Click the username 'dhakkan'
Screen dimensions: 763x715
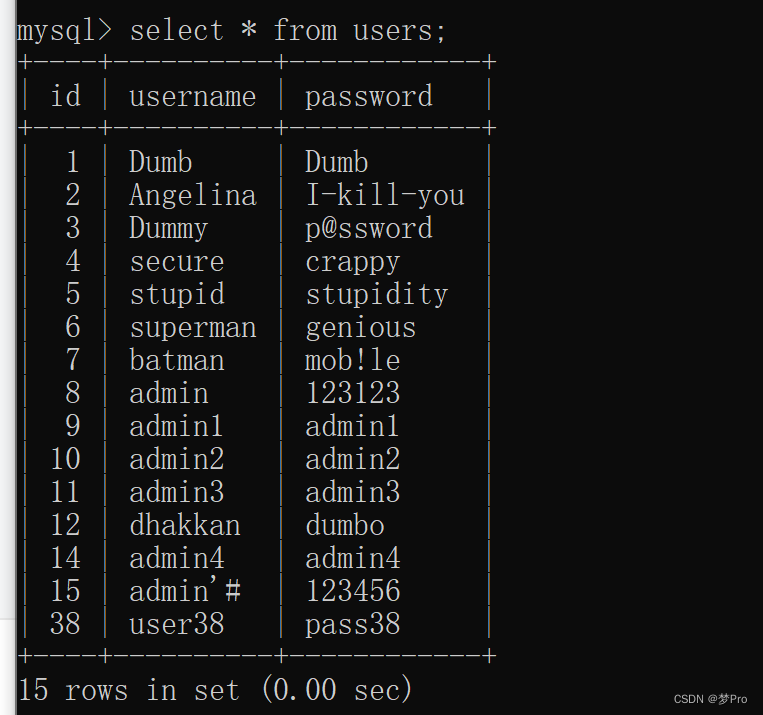(x=184, y=525)
